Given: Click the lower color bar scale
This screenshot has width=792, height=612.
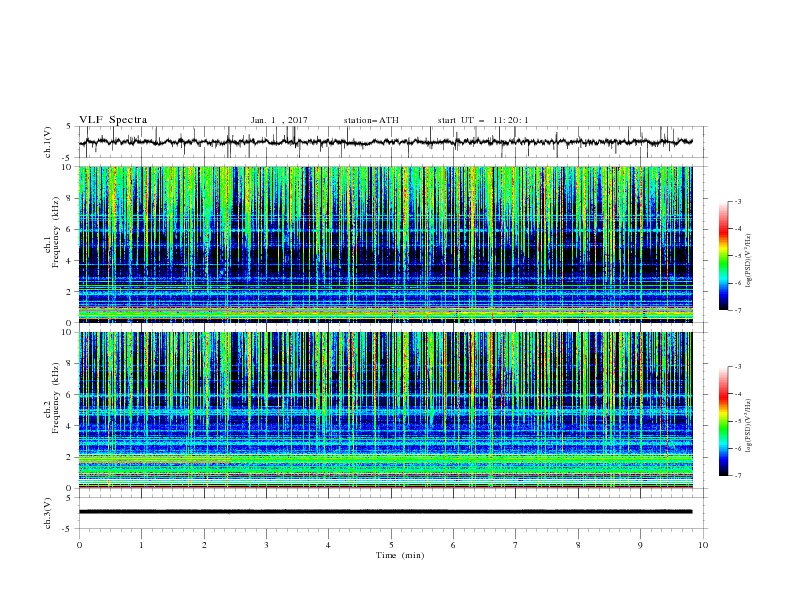Looking at the screenshot, I should click(x=724, y=421).
